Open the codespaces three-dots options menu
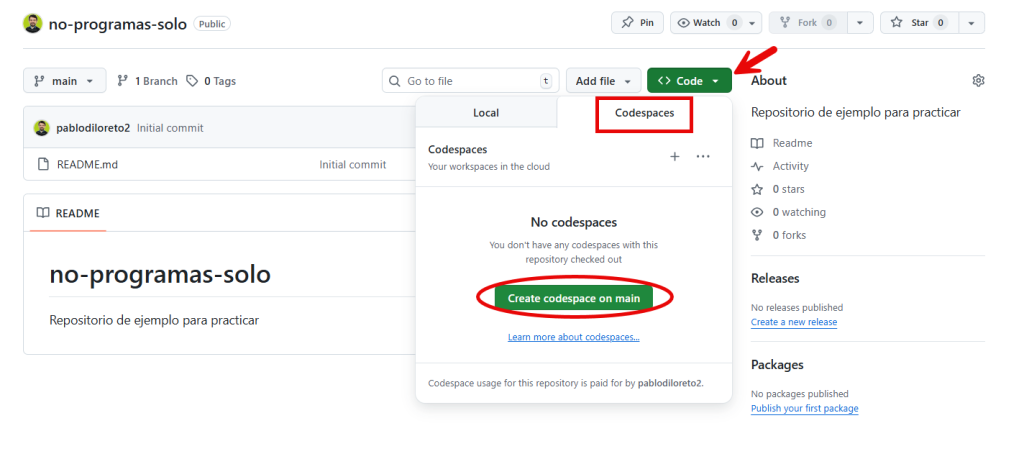Viewport: 1024px width, 454px height. pyautogui.click(x=703, y=157)
